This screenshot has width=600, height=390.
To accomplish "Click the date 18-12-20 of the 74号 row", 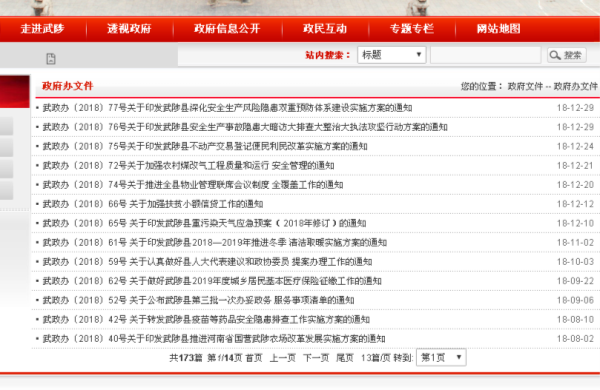I will coord(575,185).
